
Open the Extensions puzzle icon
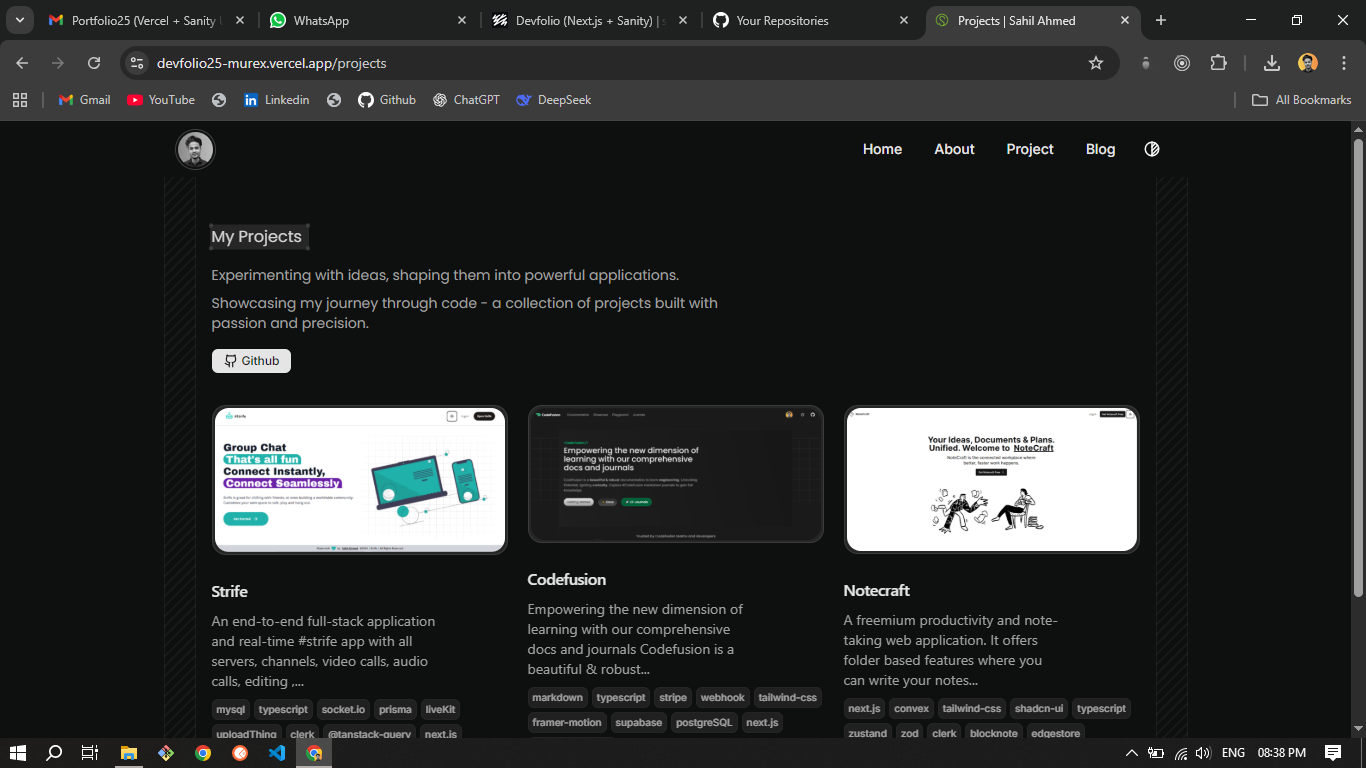(1218, 63)
